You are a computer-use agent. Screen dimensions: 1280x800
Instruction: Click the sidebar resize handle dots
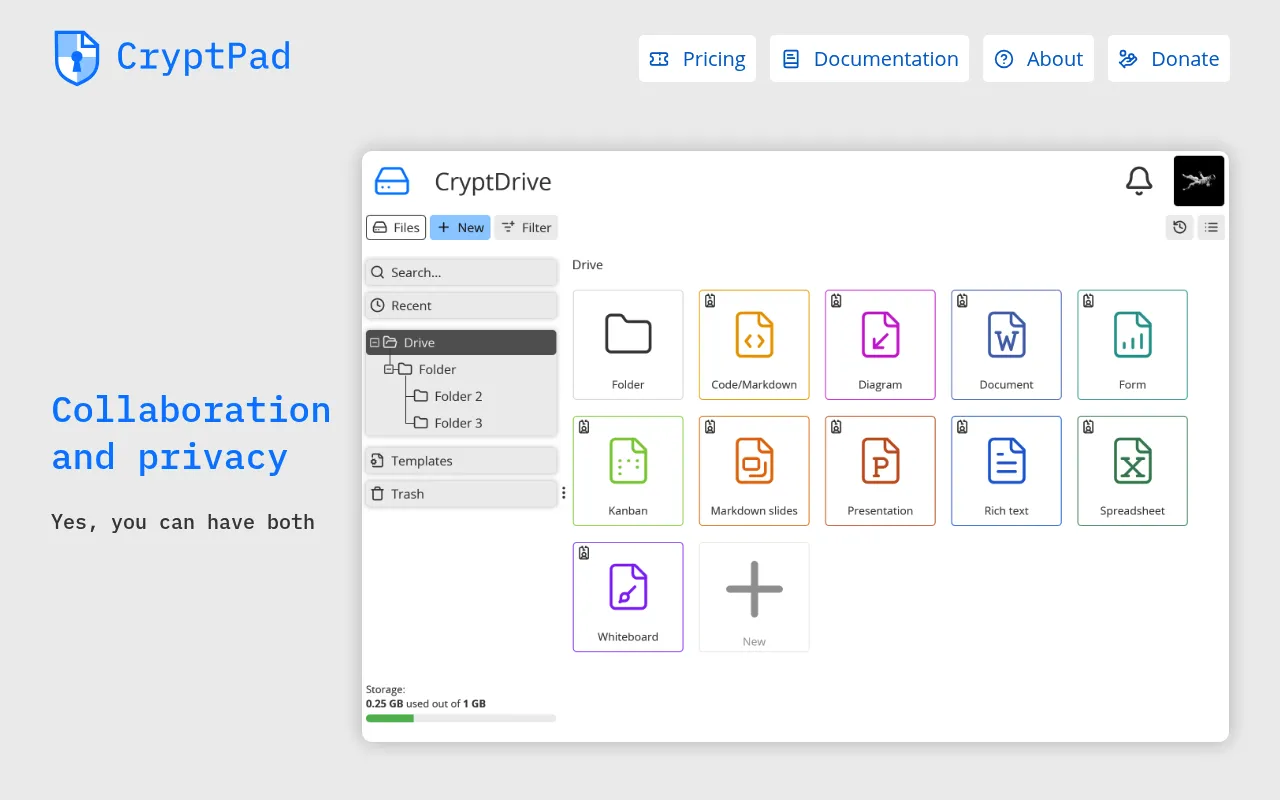coord(563,493)
